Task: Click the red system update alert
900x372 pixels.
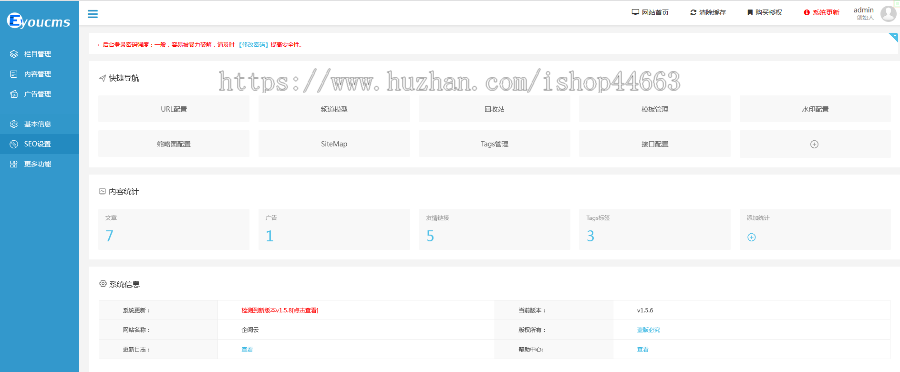Action: (x=821, y=12)
